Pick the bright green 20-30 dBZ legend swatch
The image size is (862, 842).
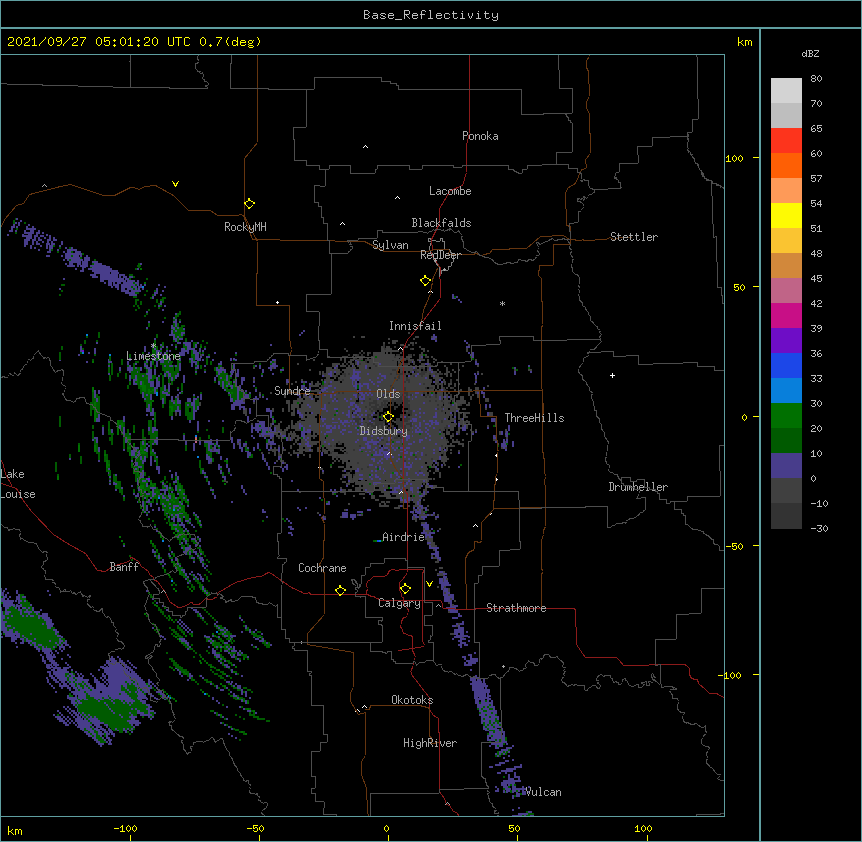[x=786, y=416]
